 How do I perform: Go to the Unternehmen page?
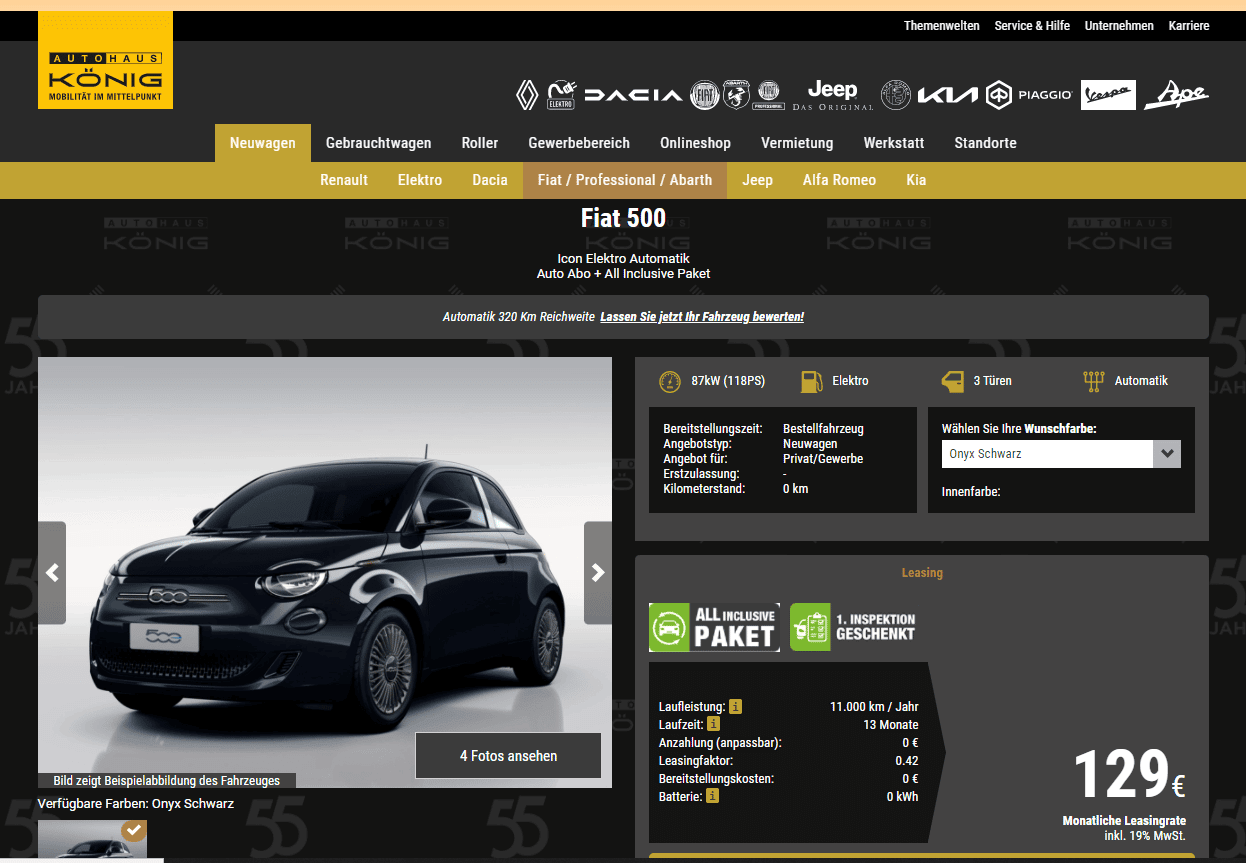(x=1119, y=26)
